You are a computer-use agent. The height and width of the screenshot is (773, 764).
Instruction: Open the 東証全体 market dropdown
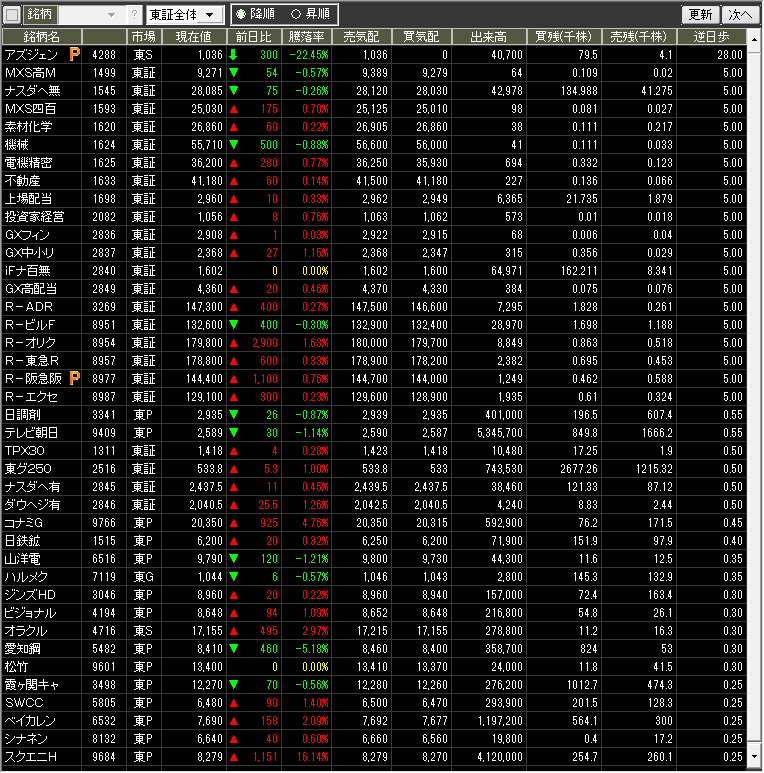[x=185, y=15]
